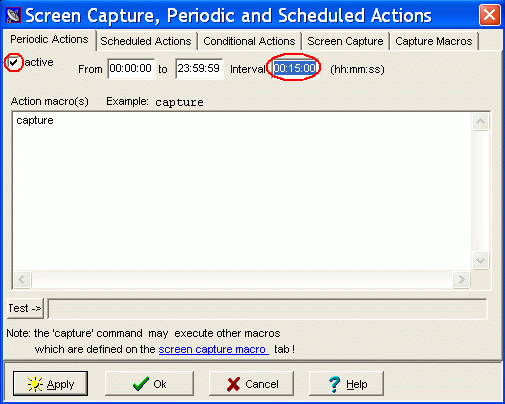Click the sun icon on Apply
The width and height of the screenshot is (505, 404).
[35, 384]
